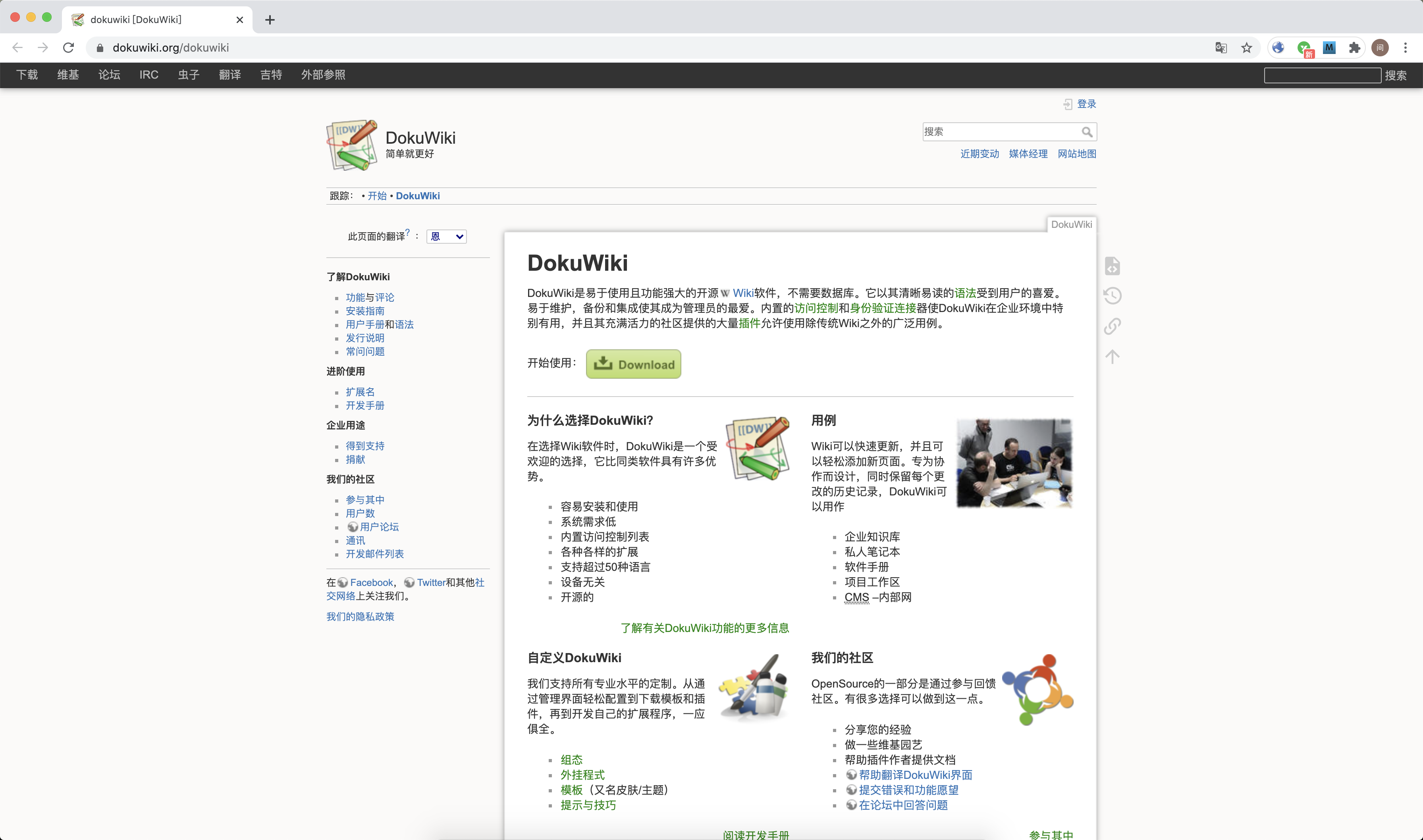The width and height of the screenshot is (1423, 840).
Task: Click the lock icon in address bar
Action: coord(100,48)
